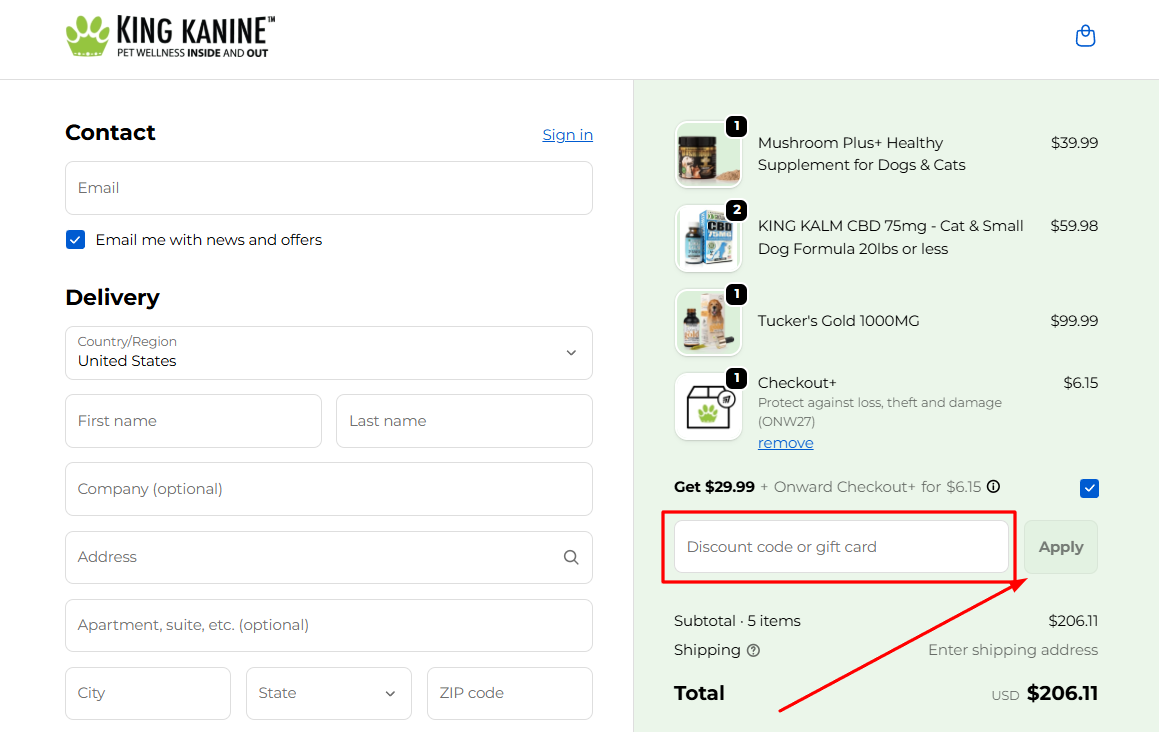Screen dimensions: 1159x732
Task: Click the Shipping help question icon
Action: 753,651
